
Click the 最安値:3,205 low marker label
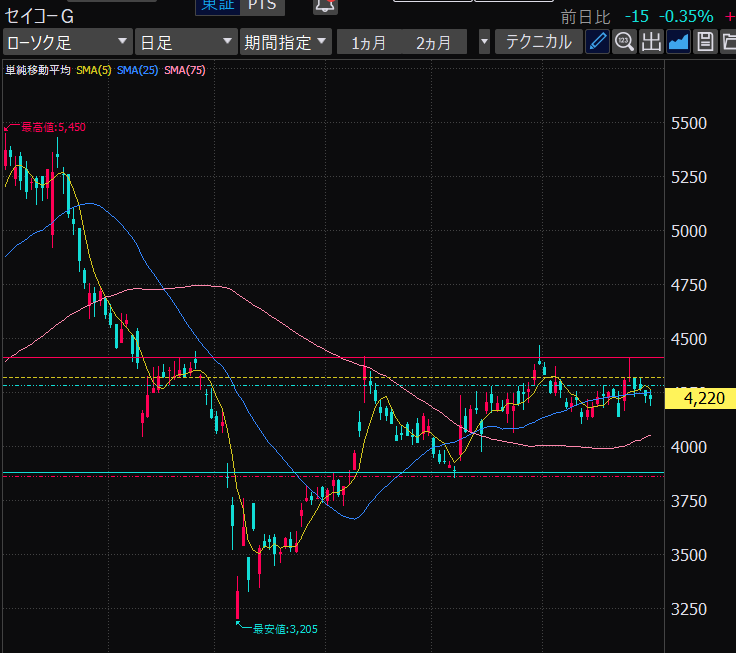click(x=285, y=629)
